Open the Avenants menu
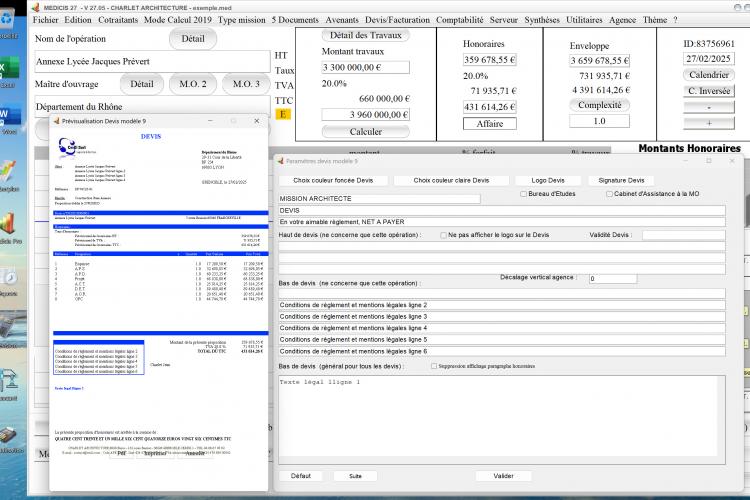Screen dimensions: 750x500 pos(342,20)
